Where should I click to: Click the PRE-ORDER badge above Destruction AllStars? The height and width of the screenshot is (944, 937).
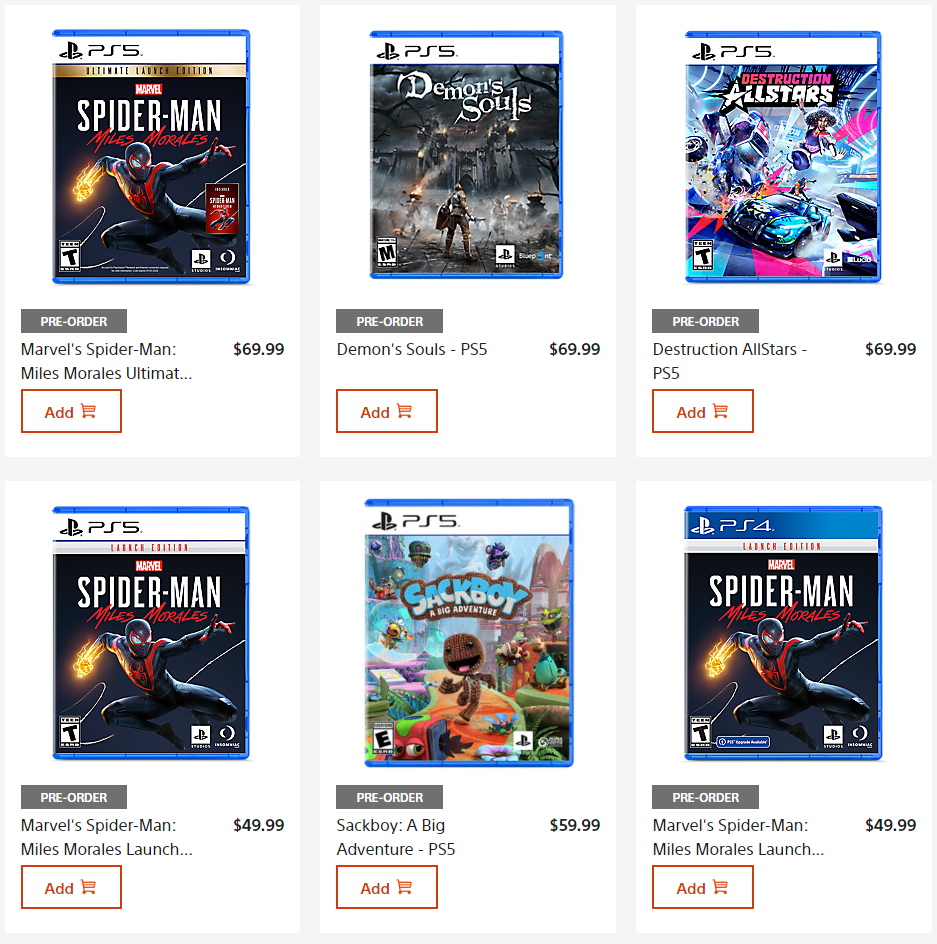(705, 321)
